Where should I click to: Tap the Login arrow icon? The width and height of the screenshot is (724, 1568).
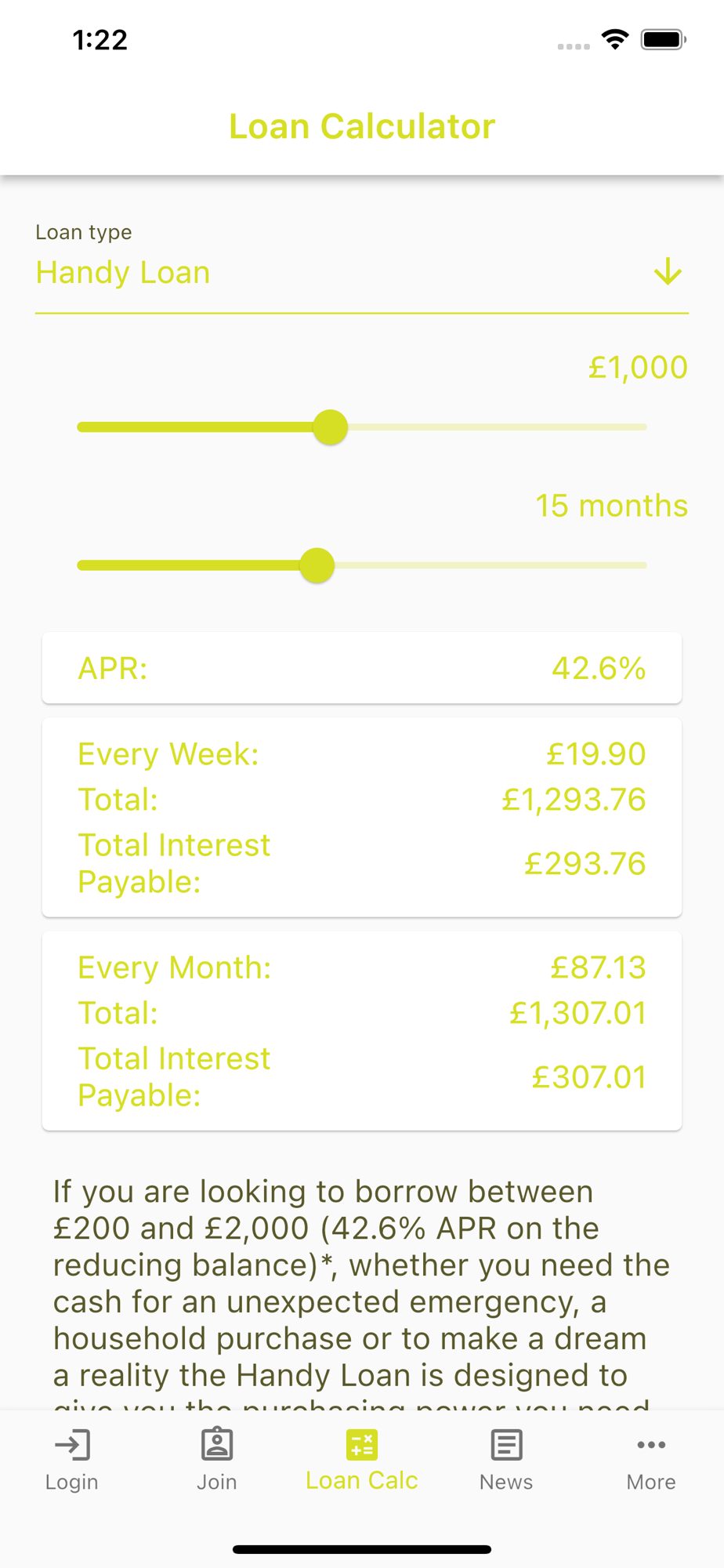(x=72, y=1445)
